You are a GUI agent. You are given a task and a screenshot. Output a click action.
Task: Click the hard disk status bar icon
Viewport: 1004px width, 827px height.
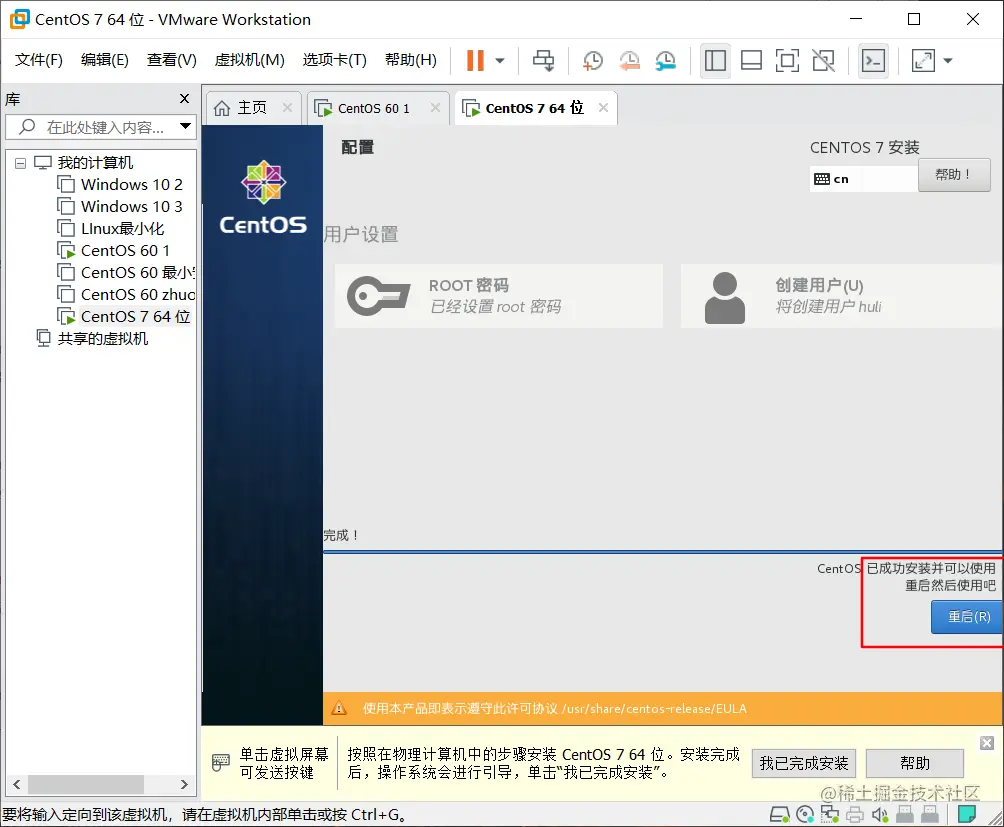[x=779, y=814]
